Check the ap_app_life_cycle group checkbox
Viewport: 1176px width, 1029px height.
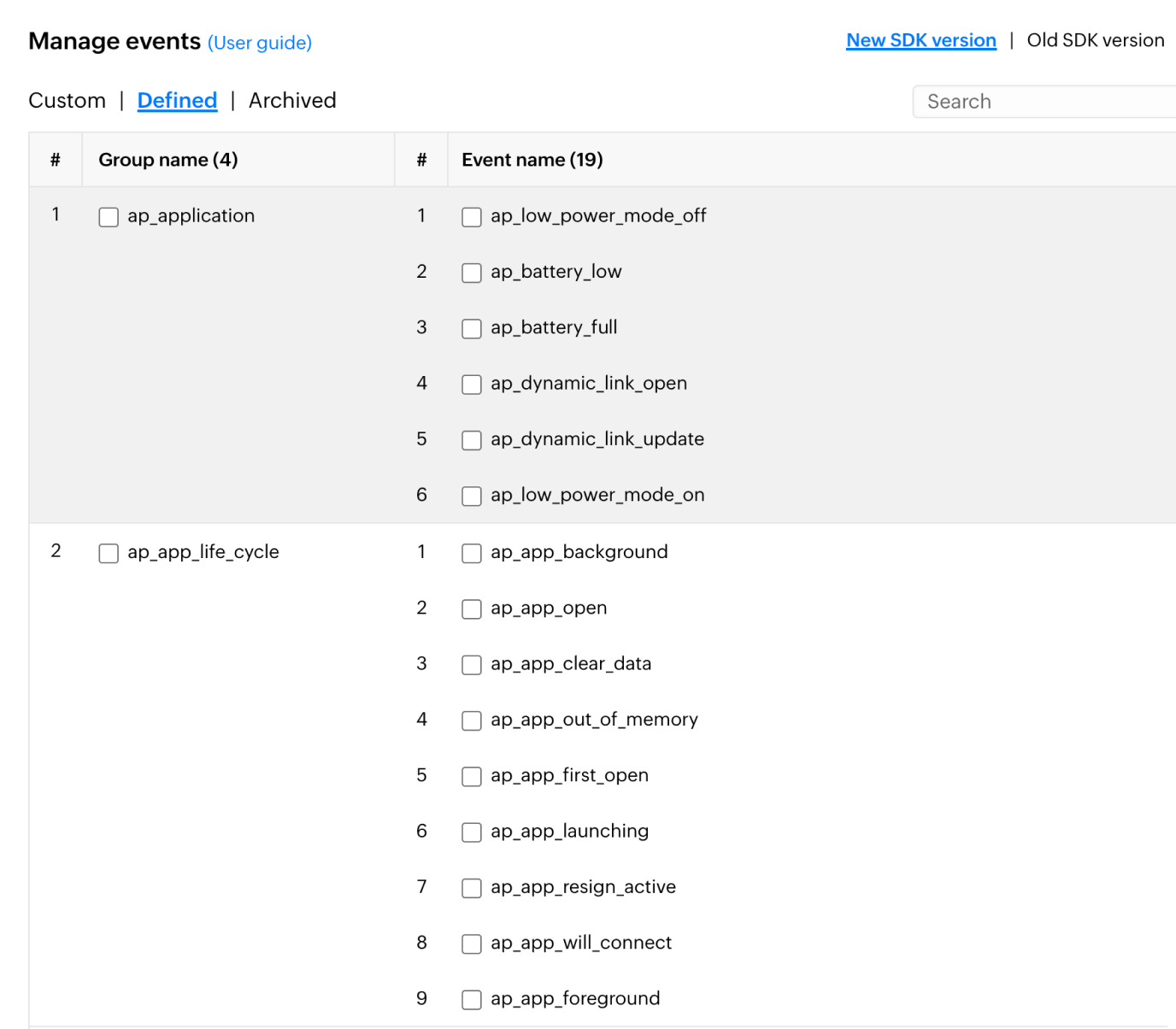(x=108, y=553)
